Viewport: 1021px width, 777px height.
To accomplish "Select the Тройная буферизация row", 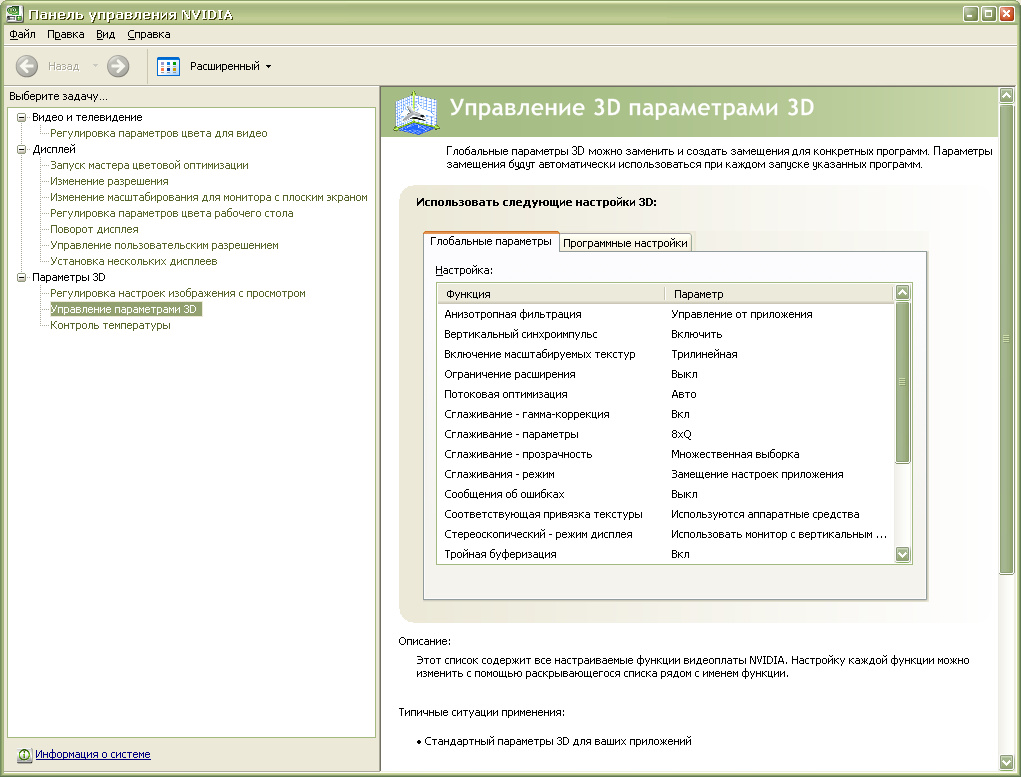I will [665, 554].
